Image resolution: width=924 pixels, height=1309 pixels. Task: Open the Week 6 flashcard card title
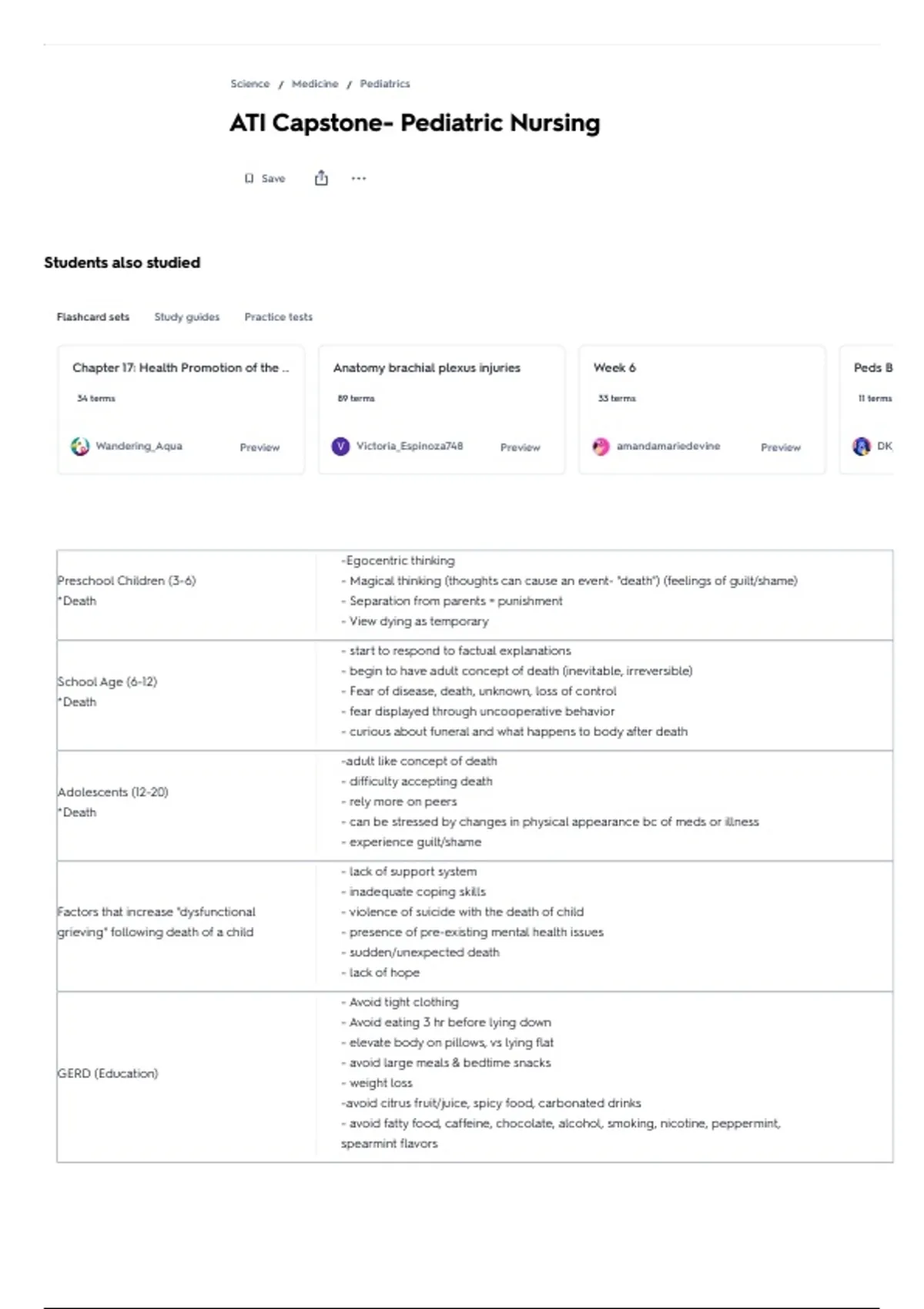click(x=614, y=368)
